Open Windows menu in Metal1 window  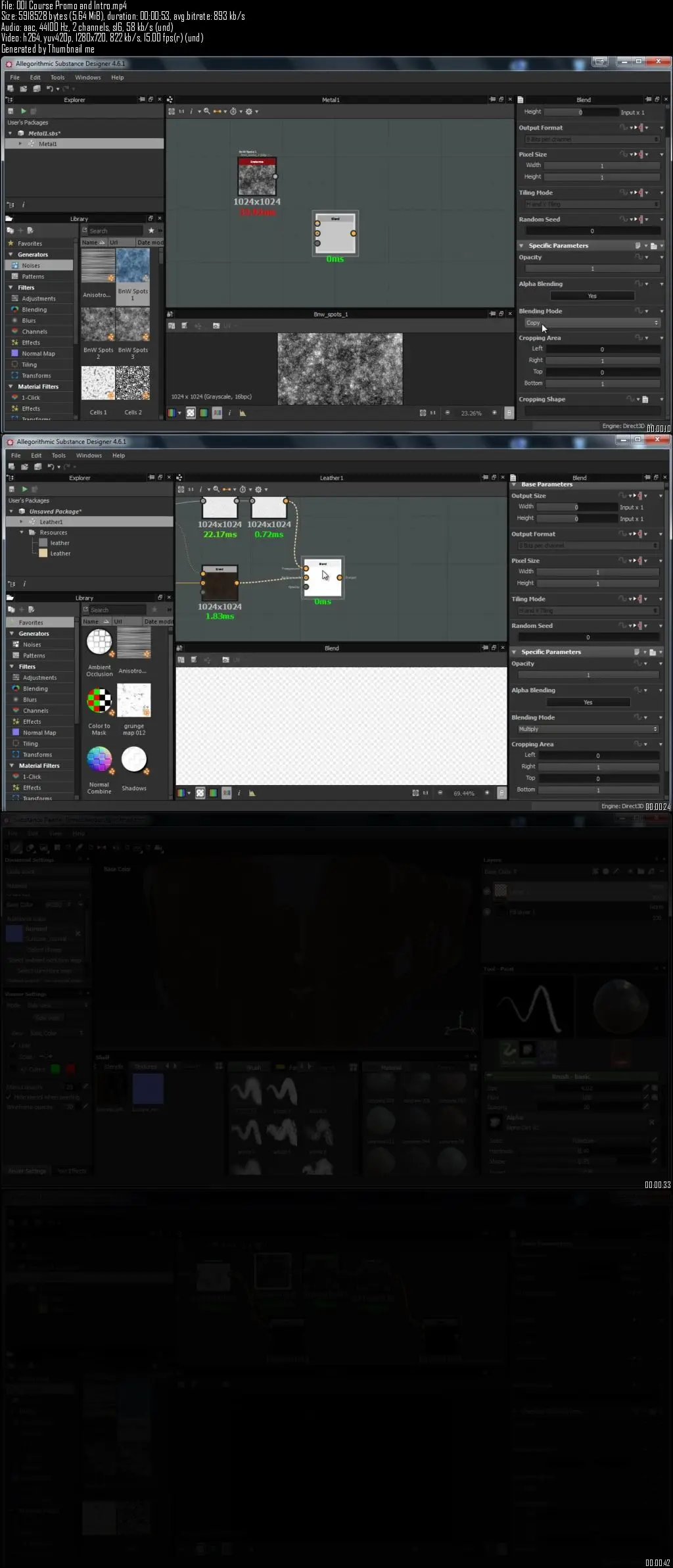coord(88,78)
